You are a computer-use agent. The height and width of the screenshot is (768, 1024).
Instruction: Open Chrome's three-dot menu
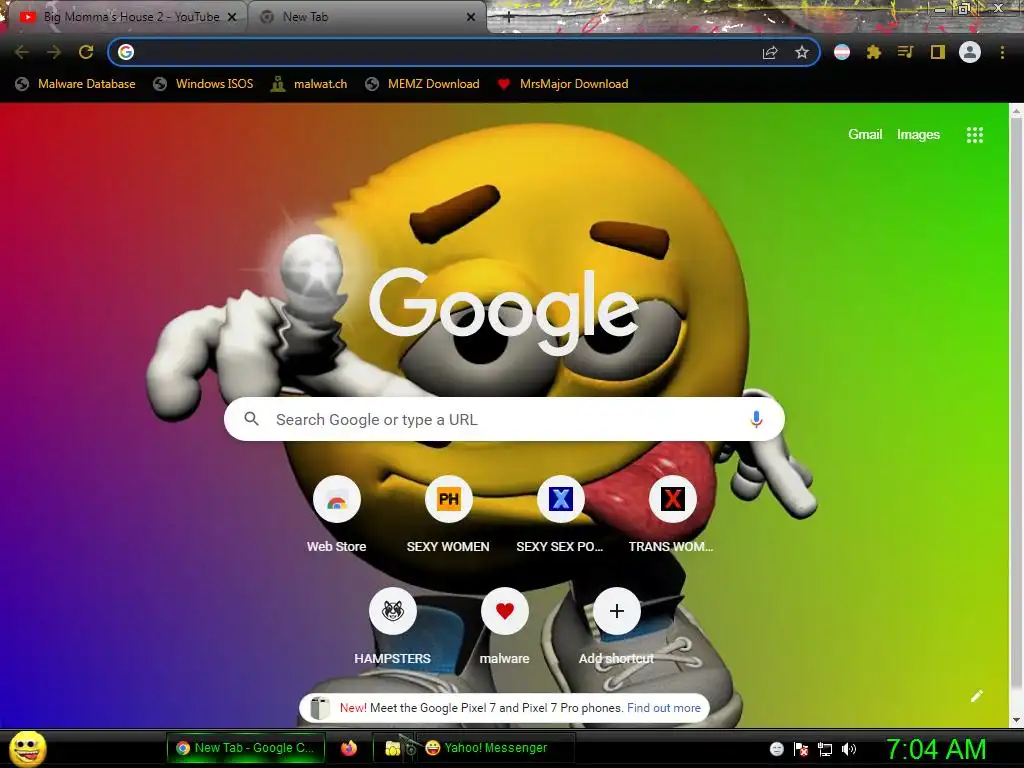pos(1002,52)
